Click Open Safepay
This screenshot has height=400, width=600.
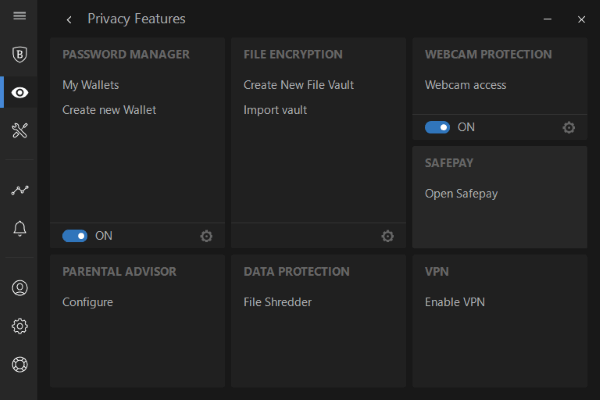pos(461,193)
